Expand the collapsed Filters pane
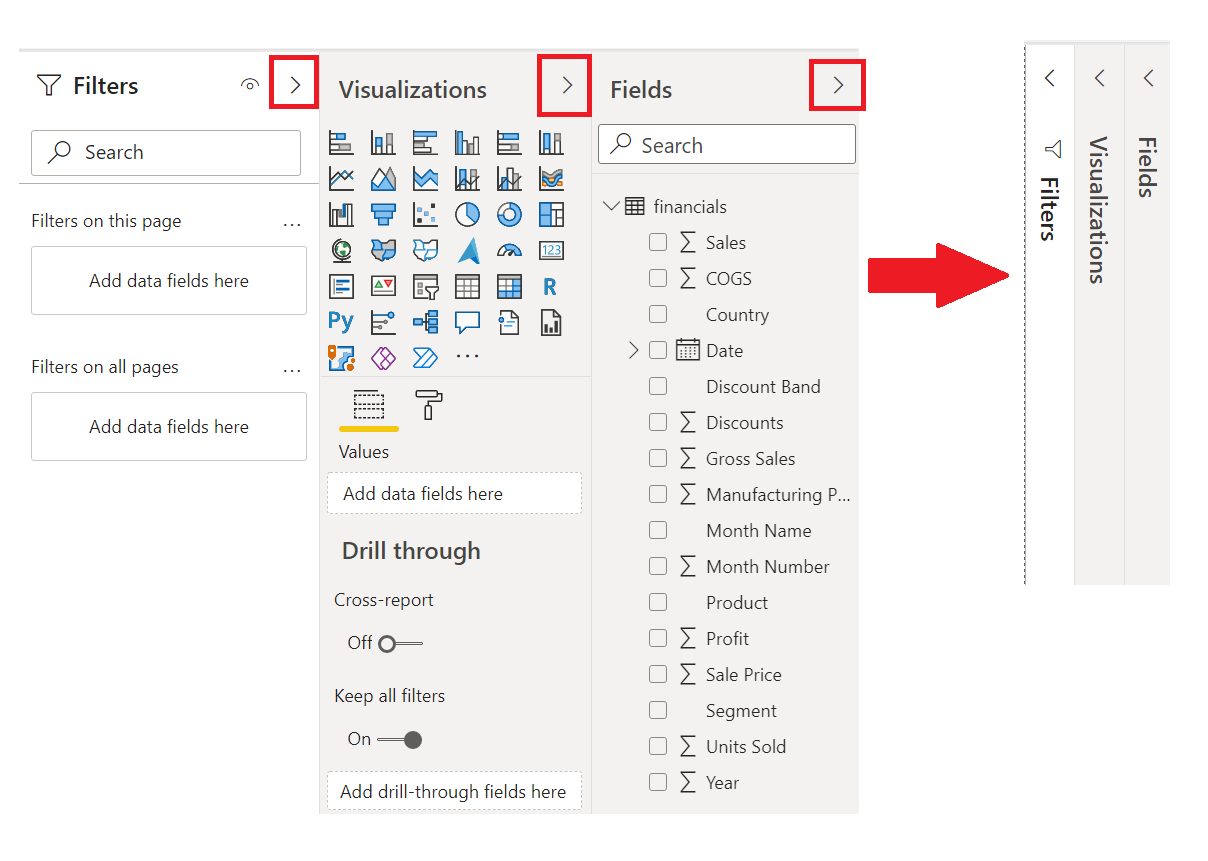1208x861 pixels. point(1050,78)
